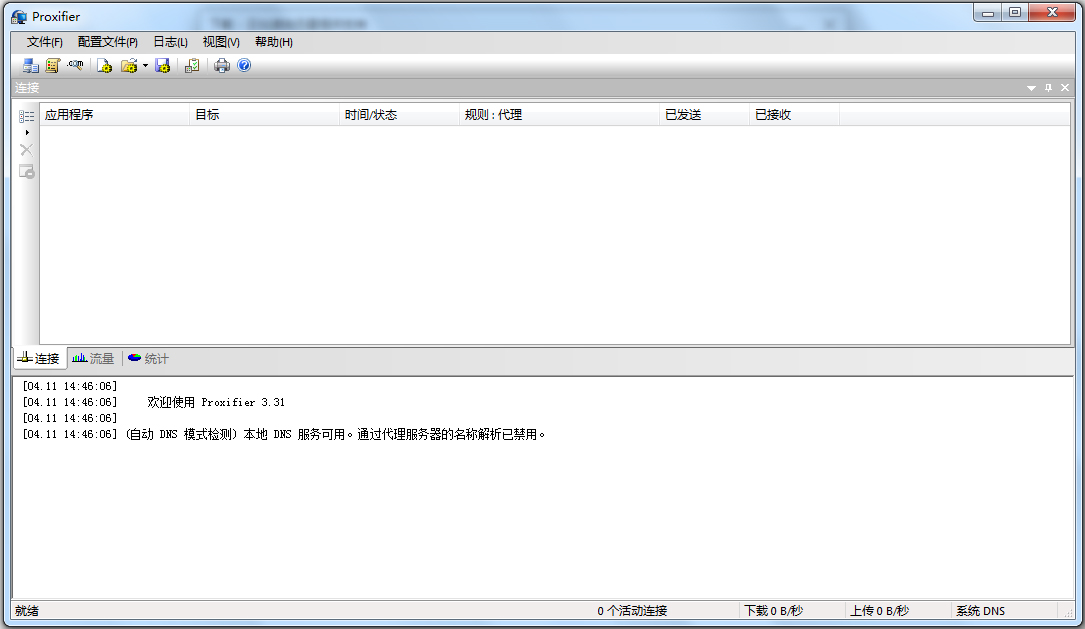The width and height of the screenshot is (1085, 629).
Task: Expand the small arrow in the left sidebar
Action: pyautogui.click(x=27, y=131)
